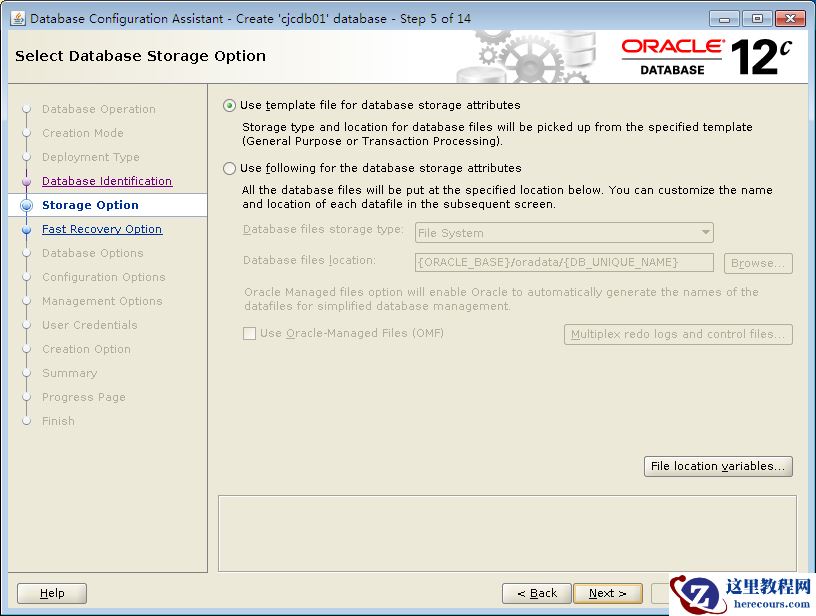This screenshot has height=616, width=816.
Task: Click Database Identification step bullet icon
Action: 27,182
